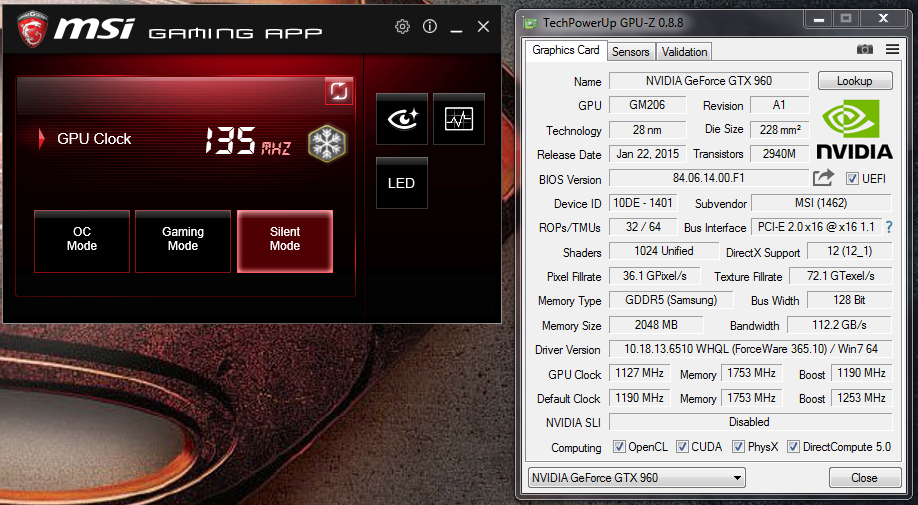
Task: Click the BIOS Version field 84.06.14.00.F1
Action: pyautogui.click(x=709, y=178)
